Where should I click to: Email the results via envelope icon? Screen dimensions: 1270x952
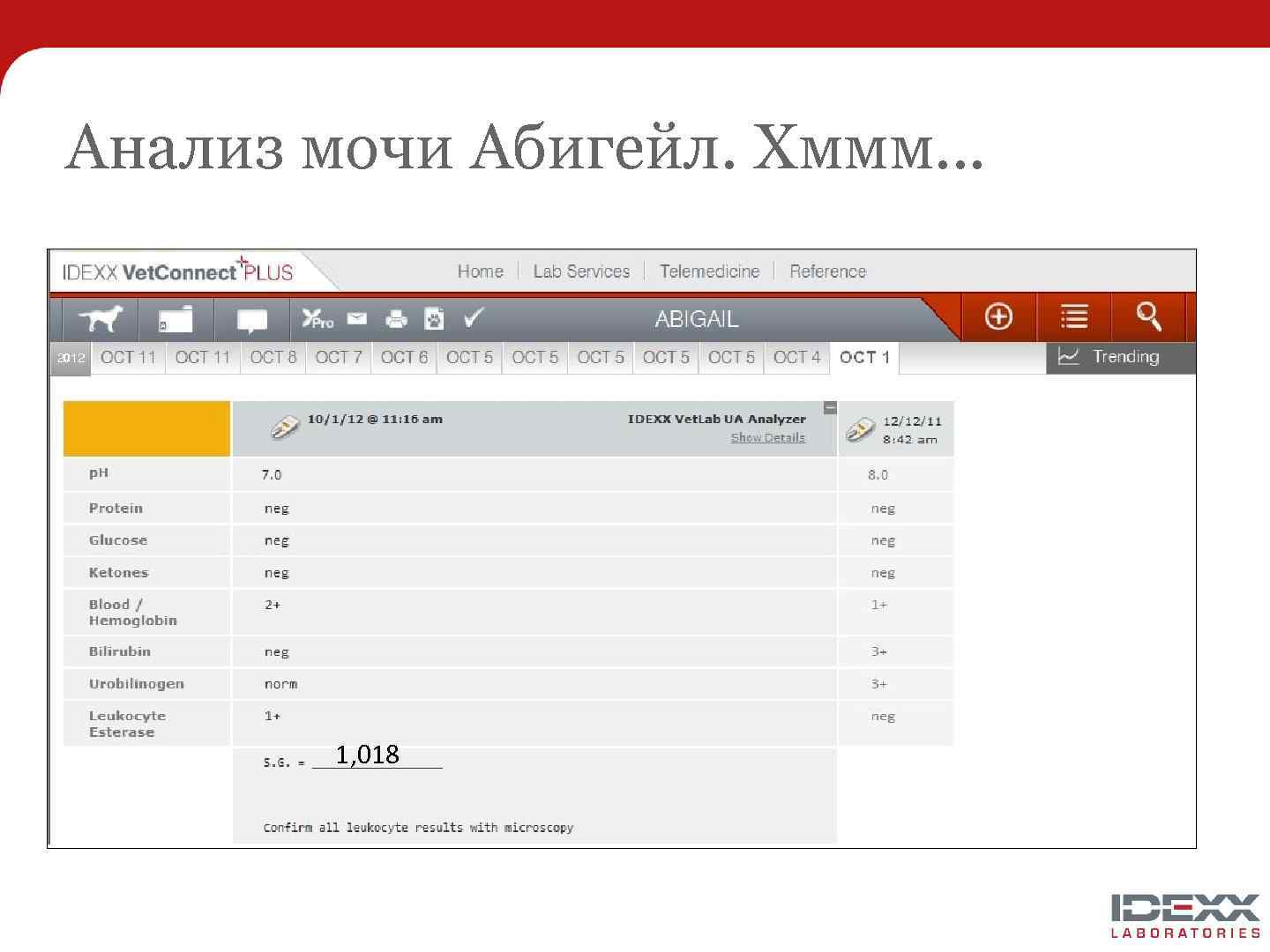click(x=355, y=319)
